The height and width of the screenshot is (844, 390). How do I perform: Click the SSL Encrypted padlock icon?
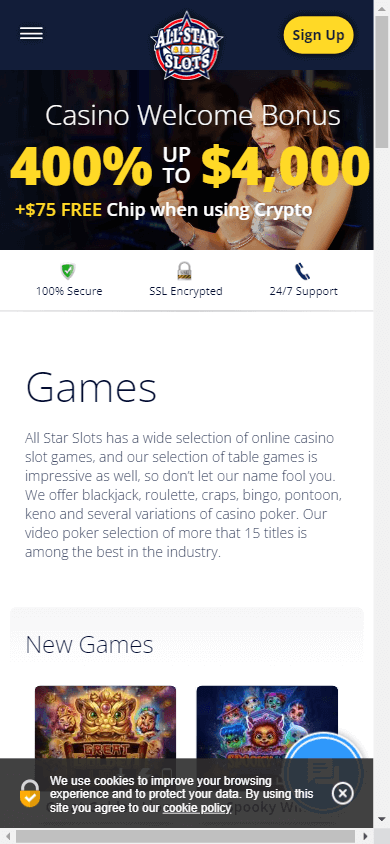point(185,271)
